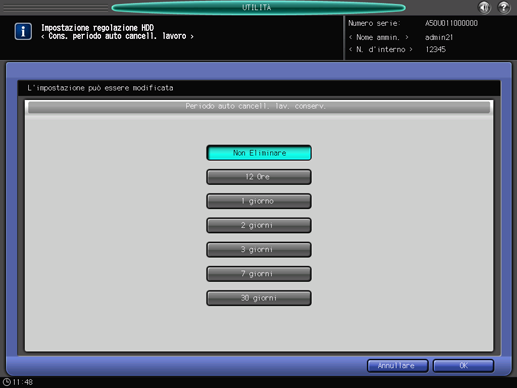Pick the 7 giorni option
517x388 pixels.
pyautogui.click(x=259, y=274)
